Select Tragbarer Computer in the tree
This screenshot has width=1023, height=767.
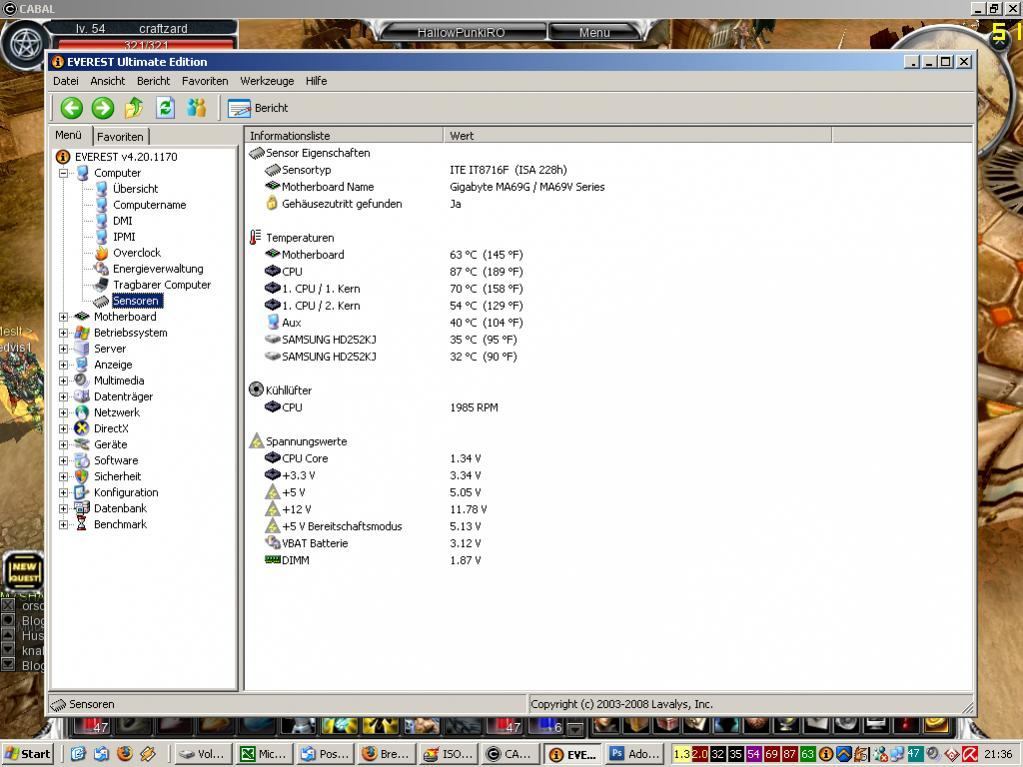[x=162, y=284]
